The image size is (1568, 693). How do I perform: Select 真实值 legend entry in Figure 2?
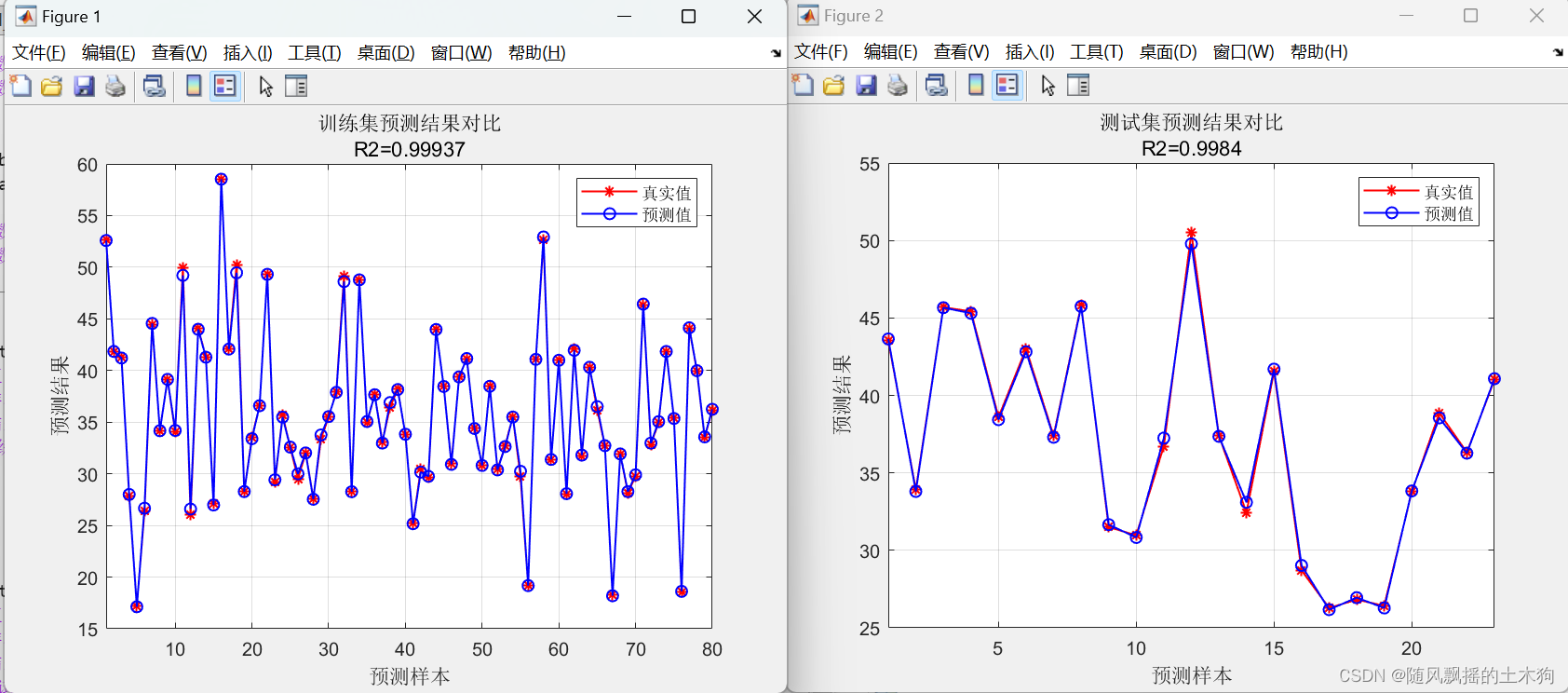(1419, 192)
